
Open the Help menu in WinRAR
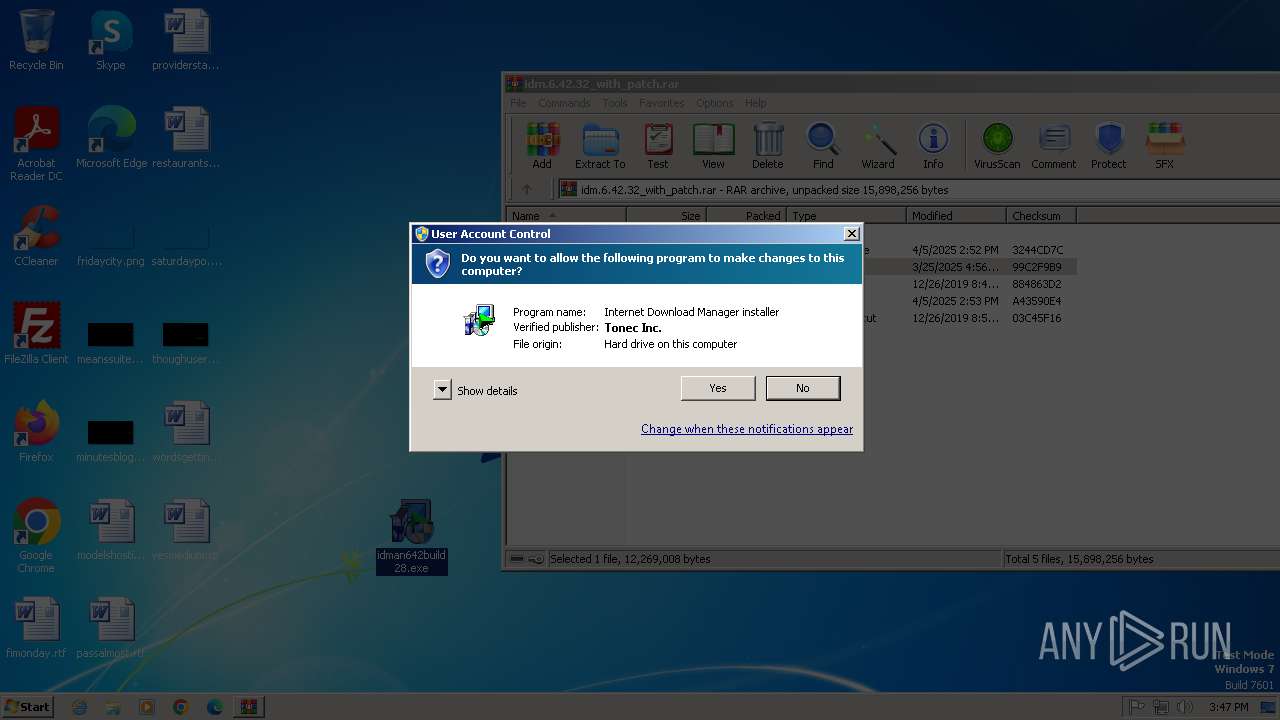[756, 103]
